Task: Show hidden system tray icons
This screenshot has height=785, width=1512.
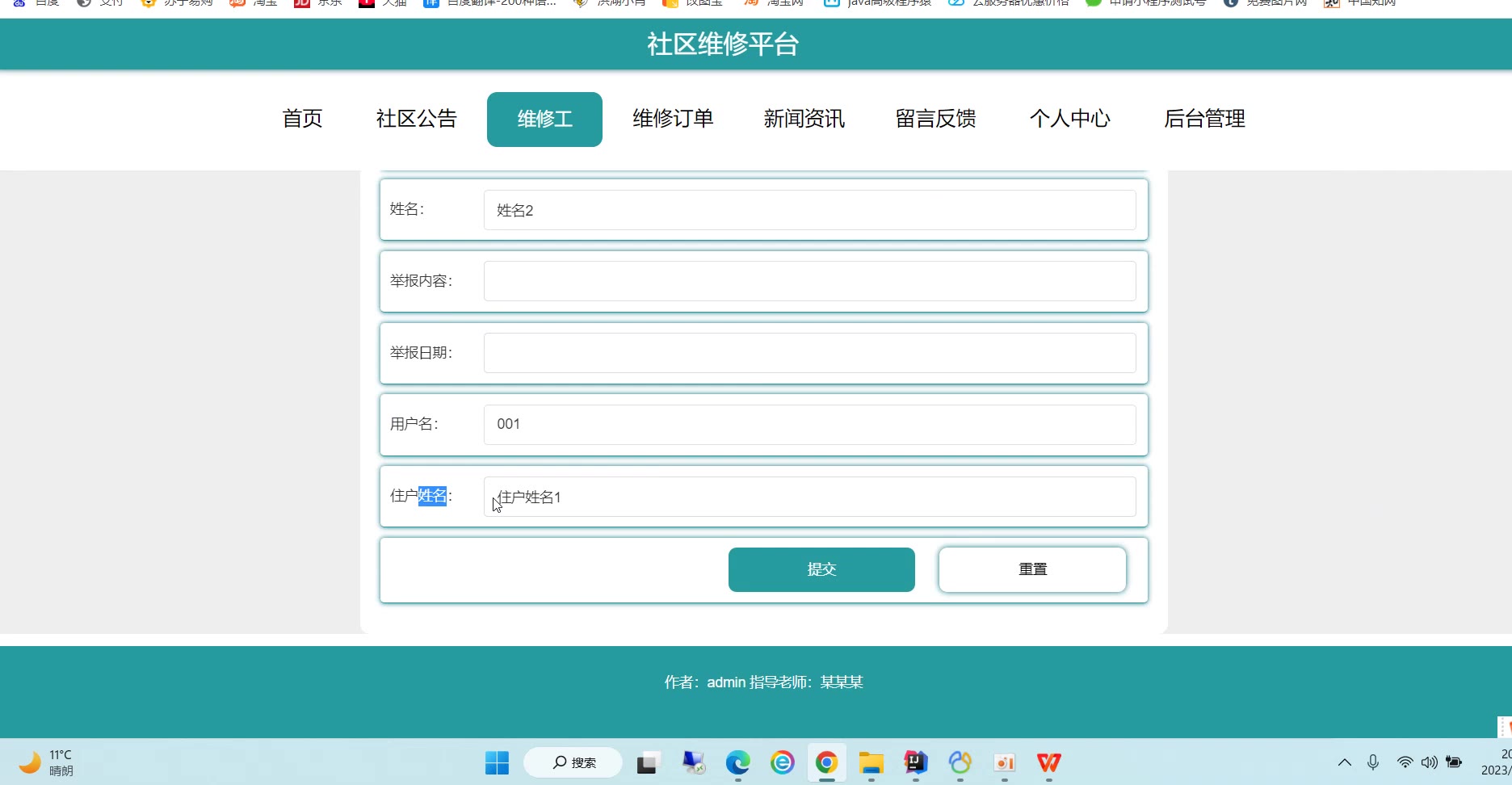Action: pos(1345,762)
